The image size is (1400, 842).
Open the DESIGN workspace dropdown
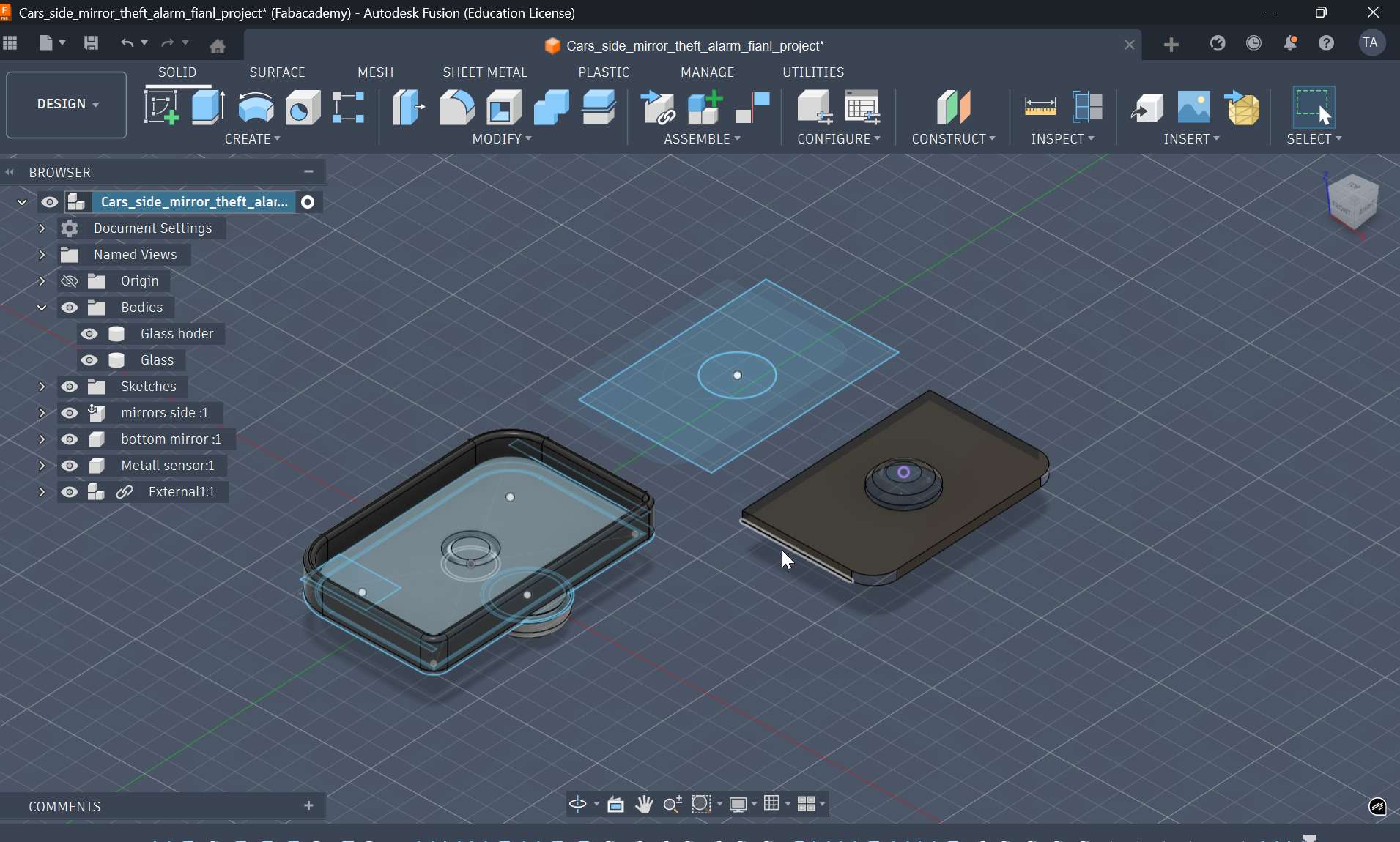coord(67,105)
